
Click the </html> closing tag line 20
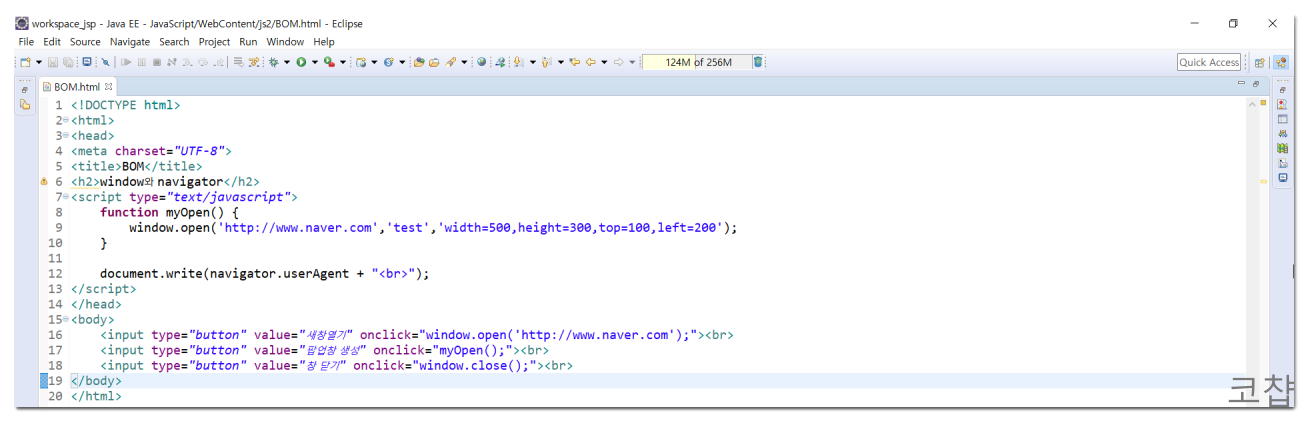tap(96, 396)
